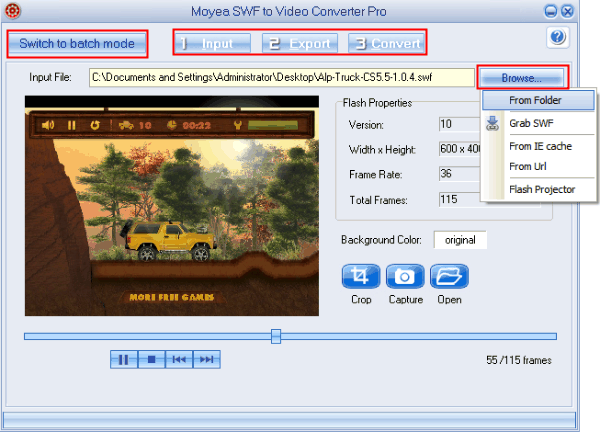This screenshot has width=600, height=432.
Task: Click the Input File path field
Action: (x=282, y=78)
